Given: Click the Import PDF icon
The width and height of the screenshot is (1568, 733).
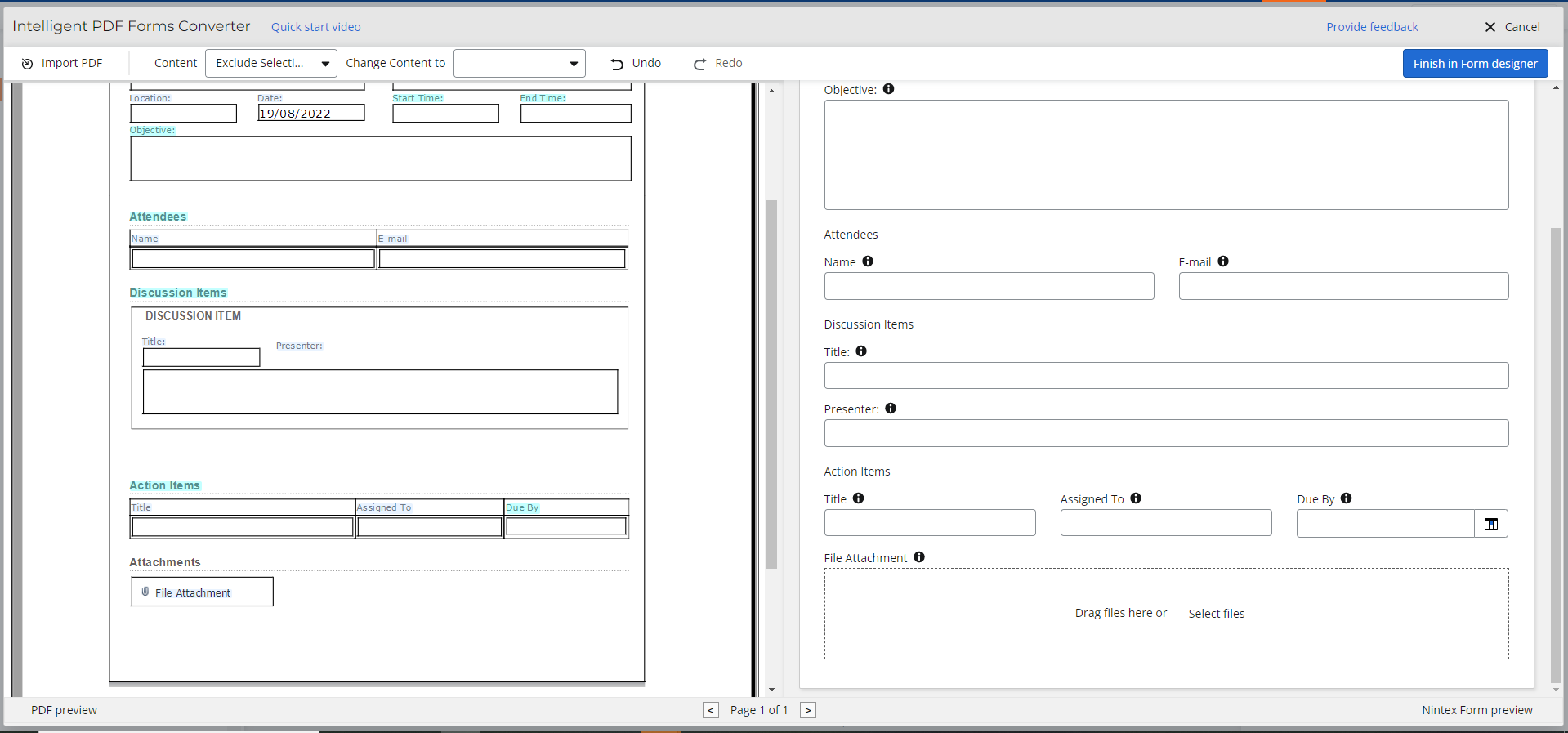Looking at the screenshot, I should coord(27,64).
